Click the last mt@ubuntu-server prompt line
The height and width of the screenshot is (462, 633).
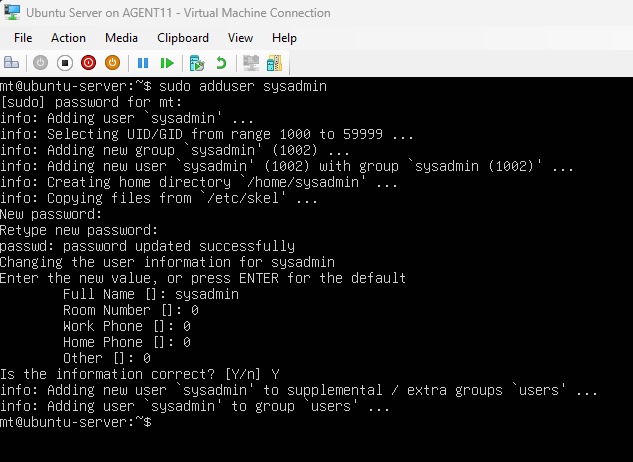(x=76, y=422)
